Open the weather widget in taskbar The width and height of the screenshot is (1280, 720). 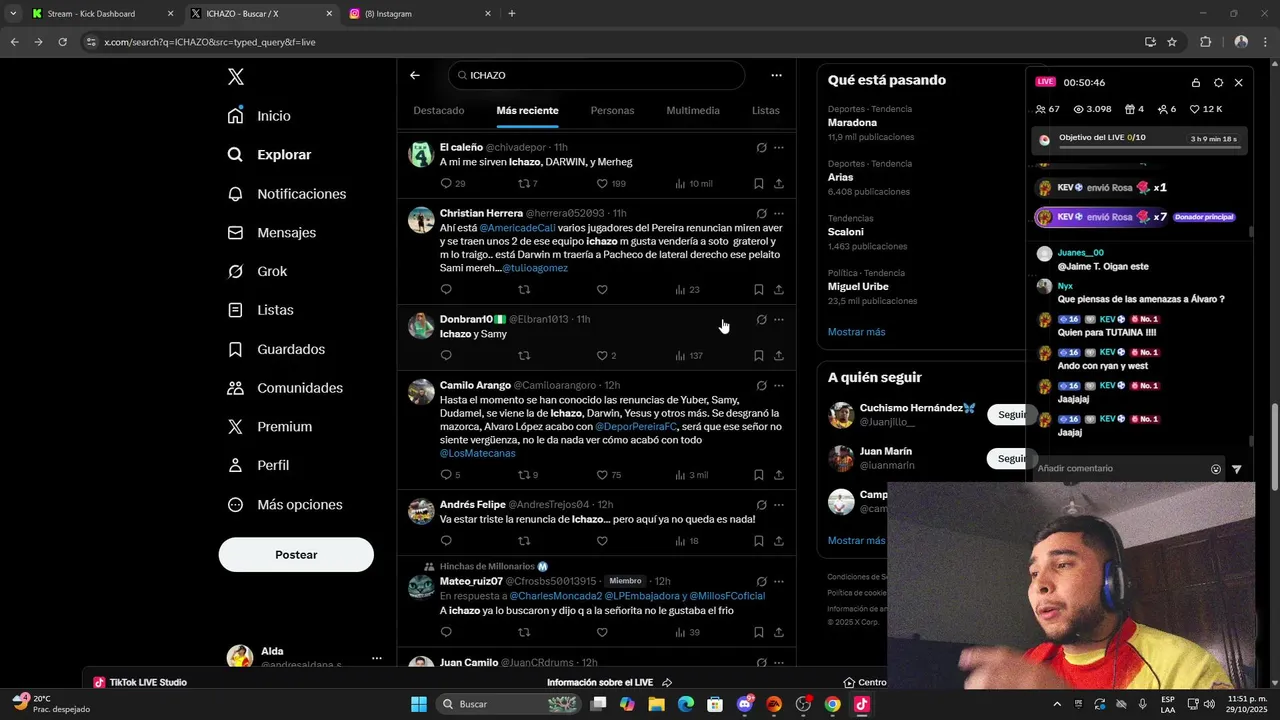tap(50, 704)
